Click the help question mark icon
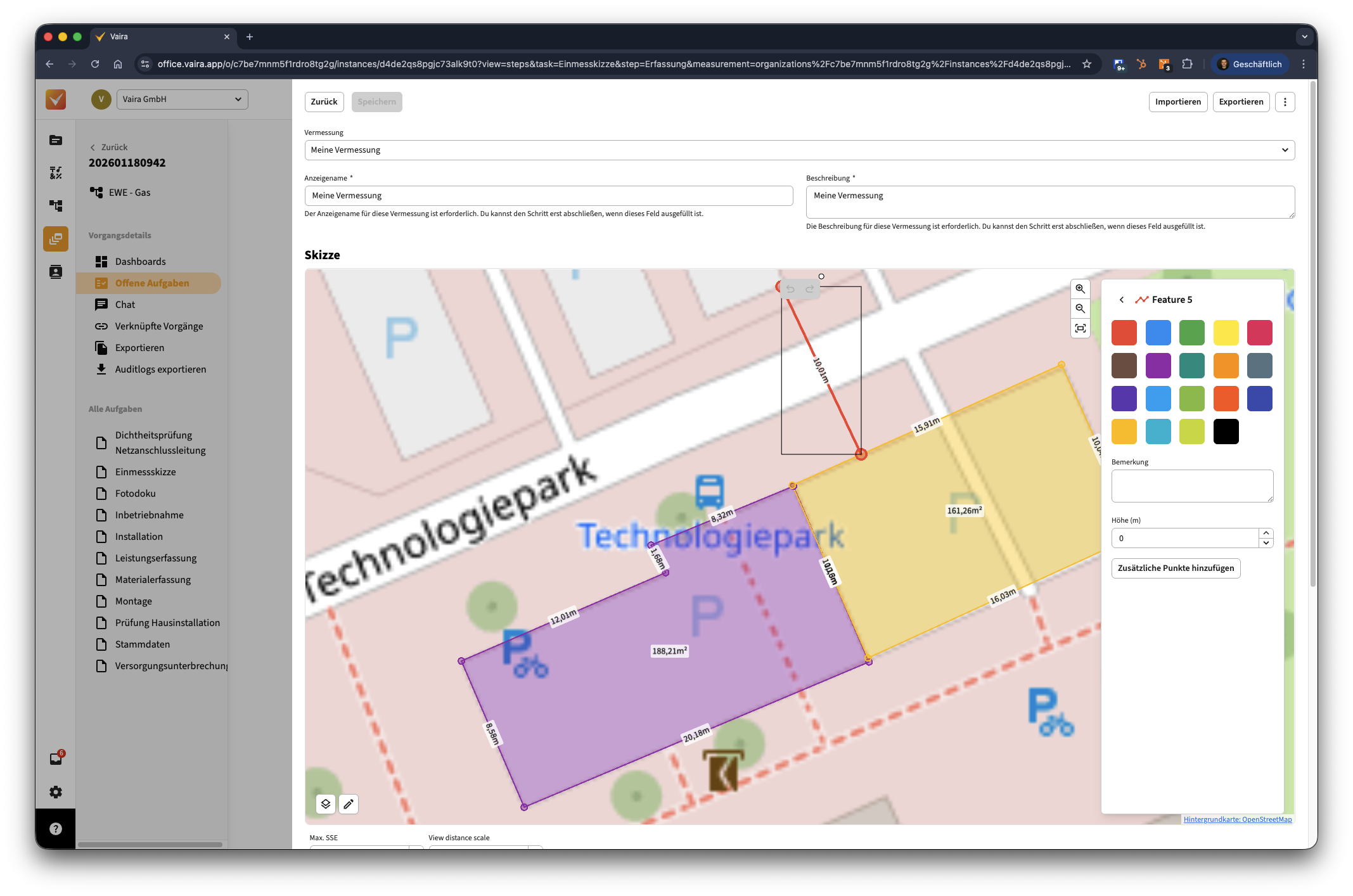Screen dimensions: 1353x896 [x=56, y=829]
